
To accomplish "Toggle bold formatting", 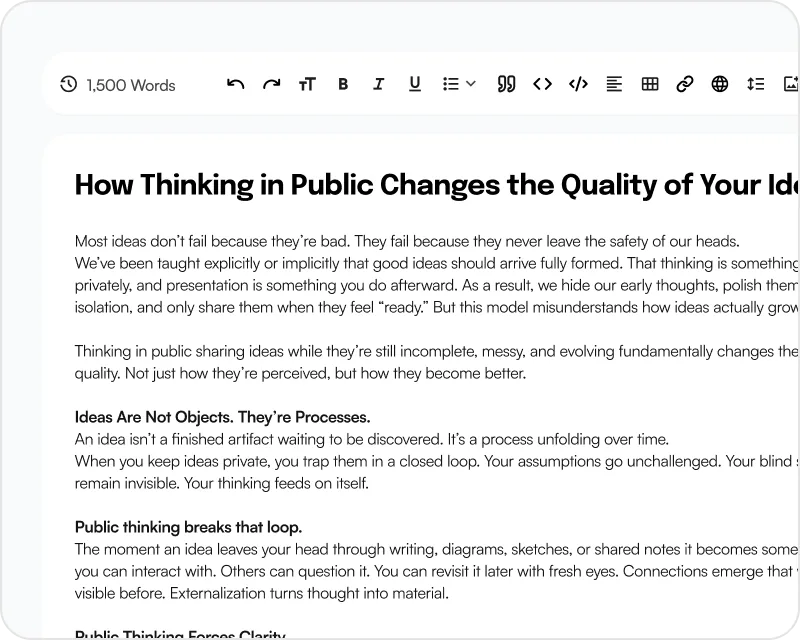I will [343, 84].
